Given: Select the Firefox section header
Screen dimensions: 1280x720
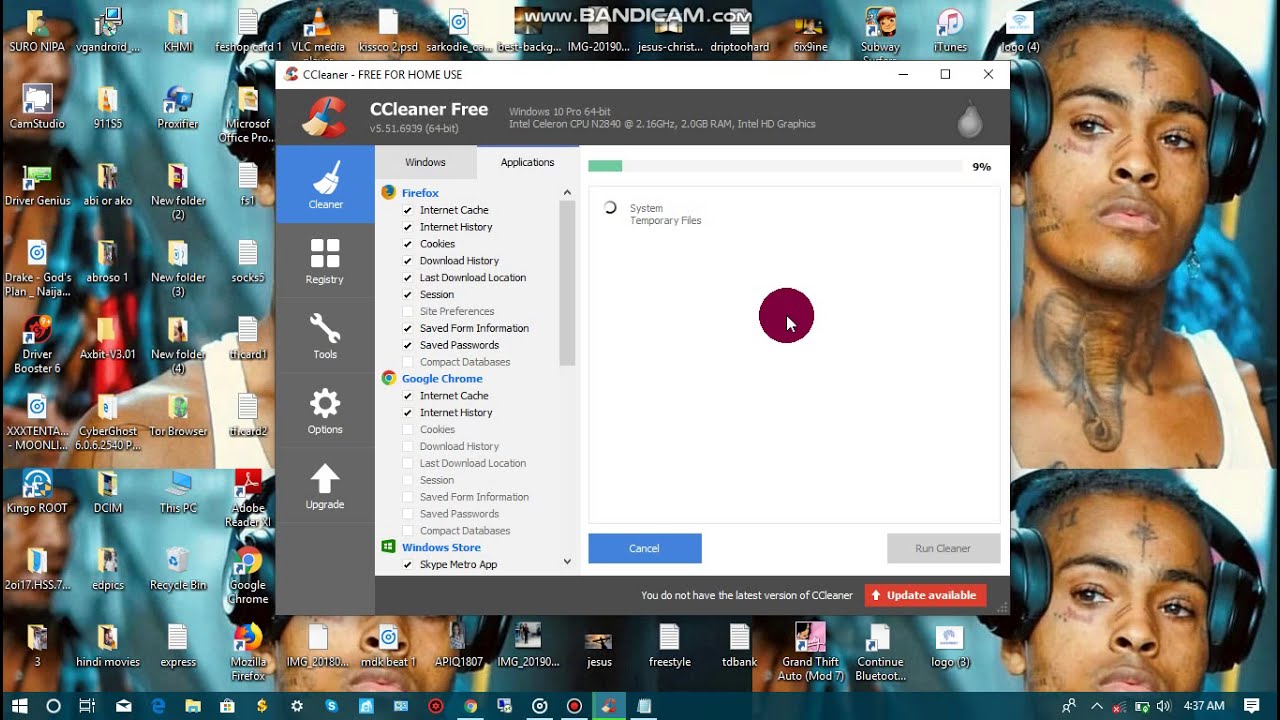Looking at the screenshot, I should click(420, 193).
